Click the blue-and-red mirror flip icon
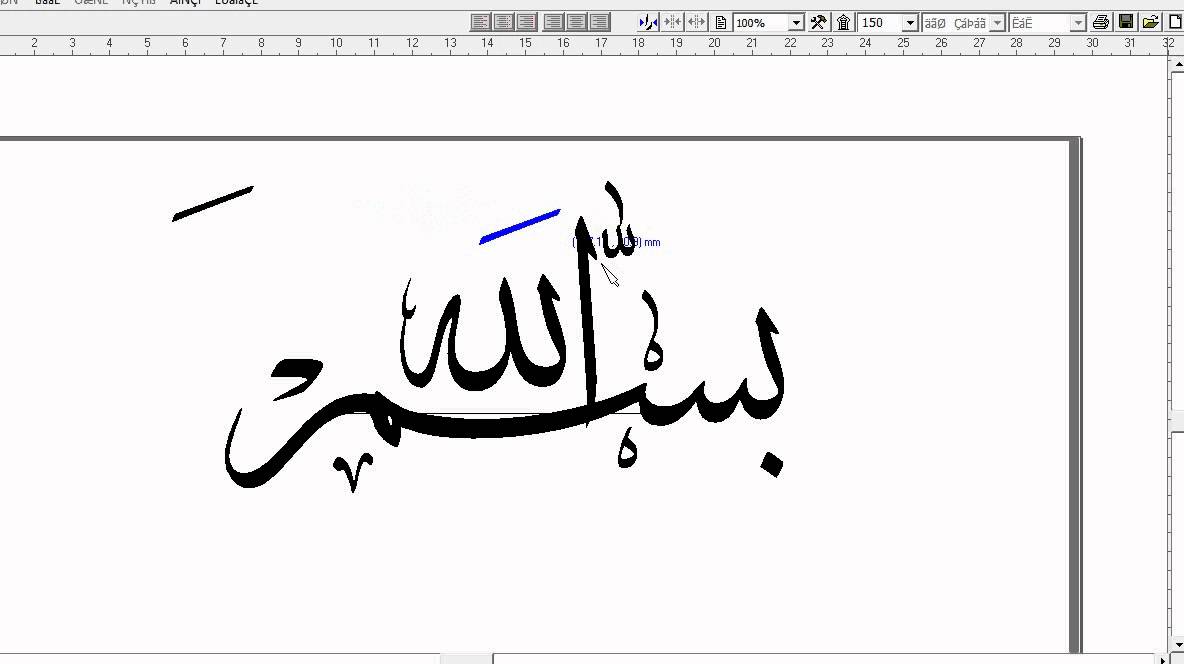The image size is (1184, 664). point(648,22)
